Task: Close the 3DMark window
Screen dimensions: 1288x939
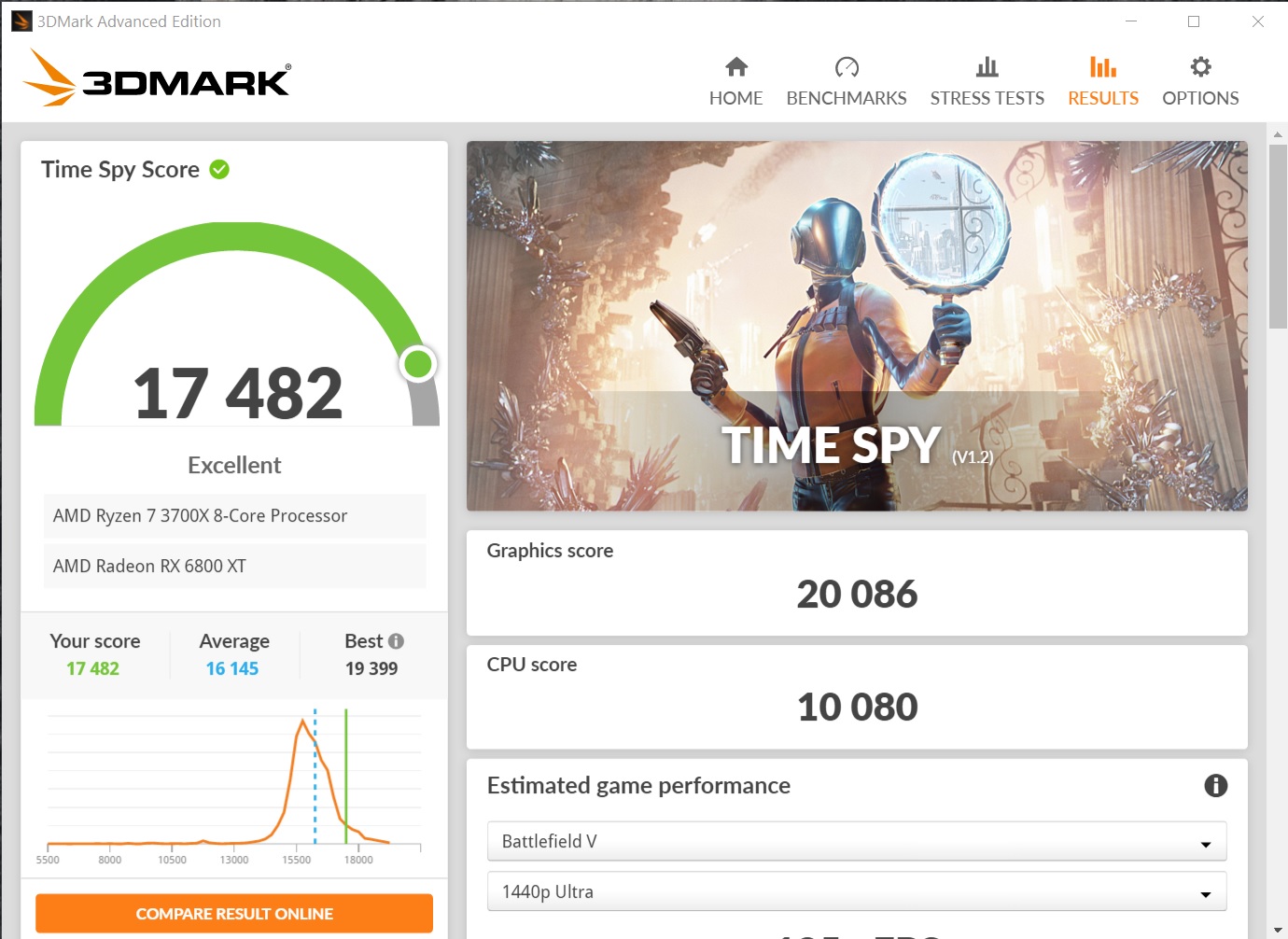Action: tap(1258, 21)
